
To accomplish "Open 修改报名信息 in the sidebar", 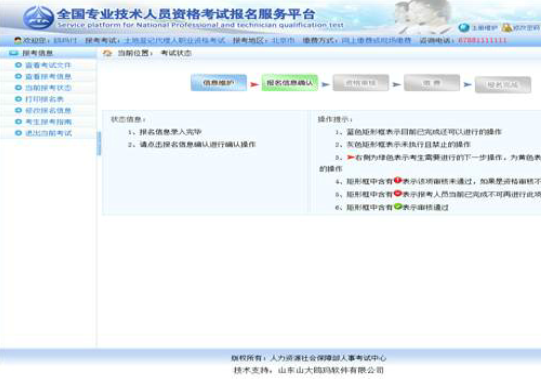I will tap(48, 111).
